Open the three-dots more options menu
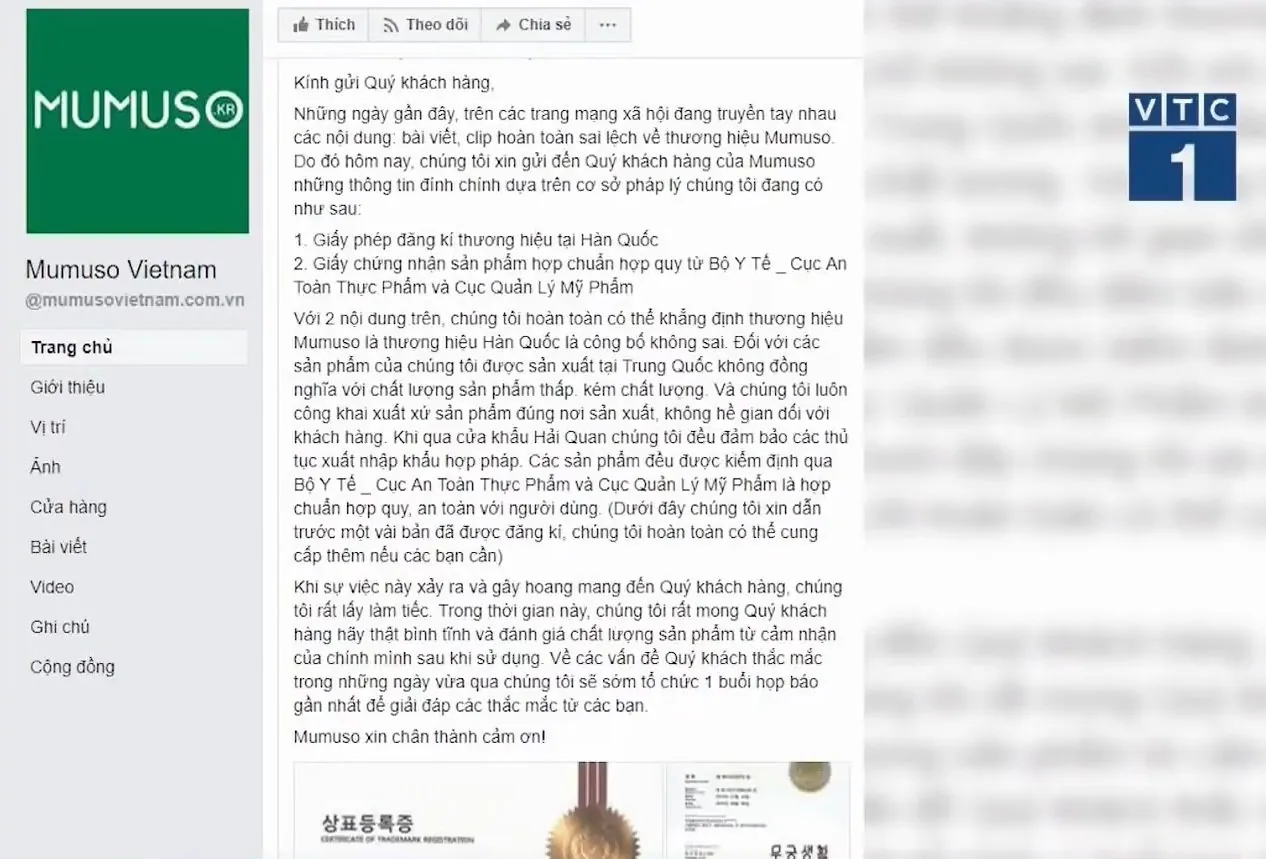Viewport: 1266px width, 859px height. [608, 25]
